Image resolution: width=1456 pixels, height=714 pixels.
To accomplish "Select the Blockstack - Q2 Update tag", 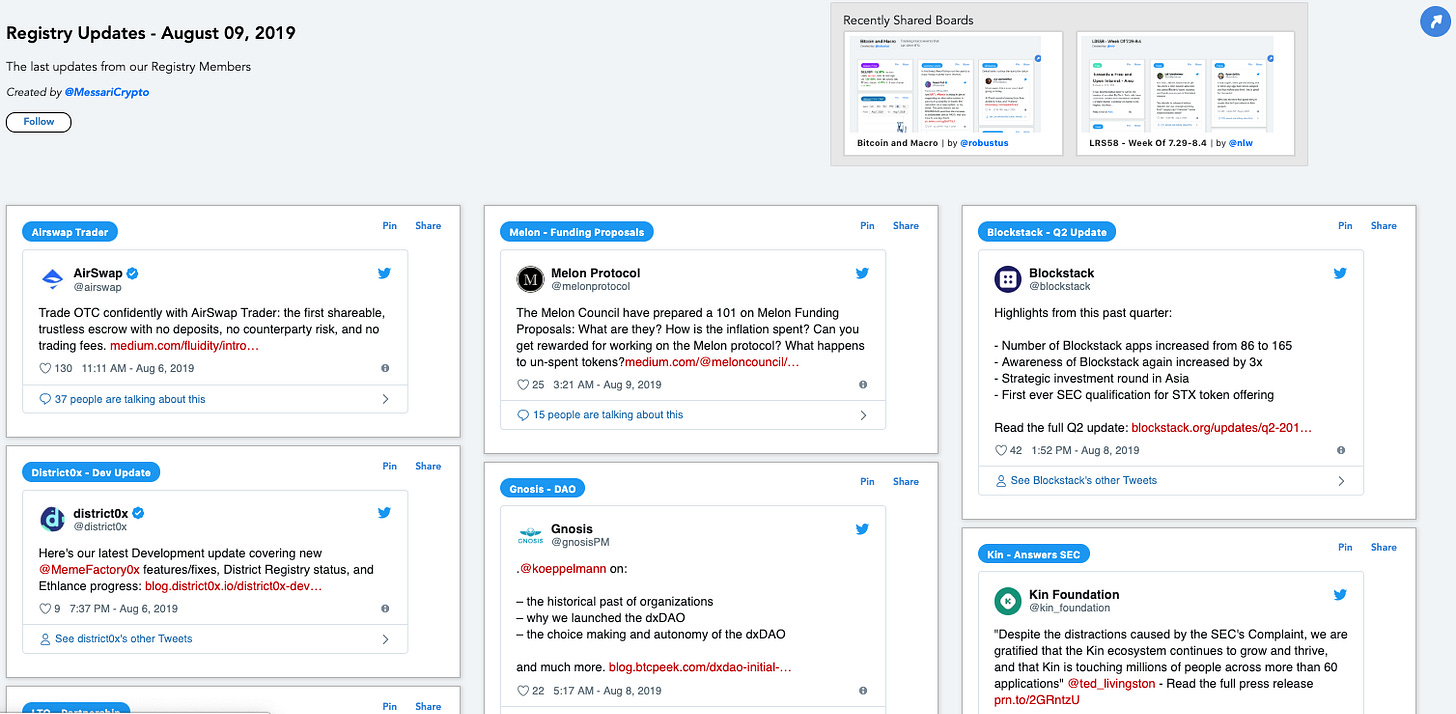I will click(1047, 232).
